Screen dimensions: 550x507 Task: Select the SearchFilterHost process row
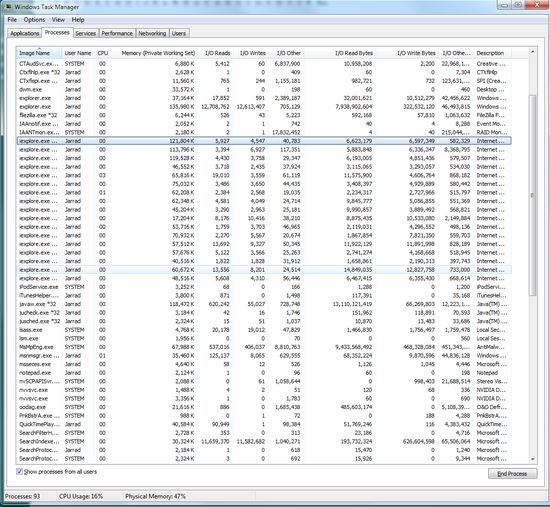[264, 433]
